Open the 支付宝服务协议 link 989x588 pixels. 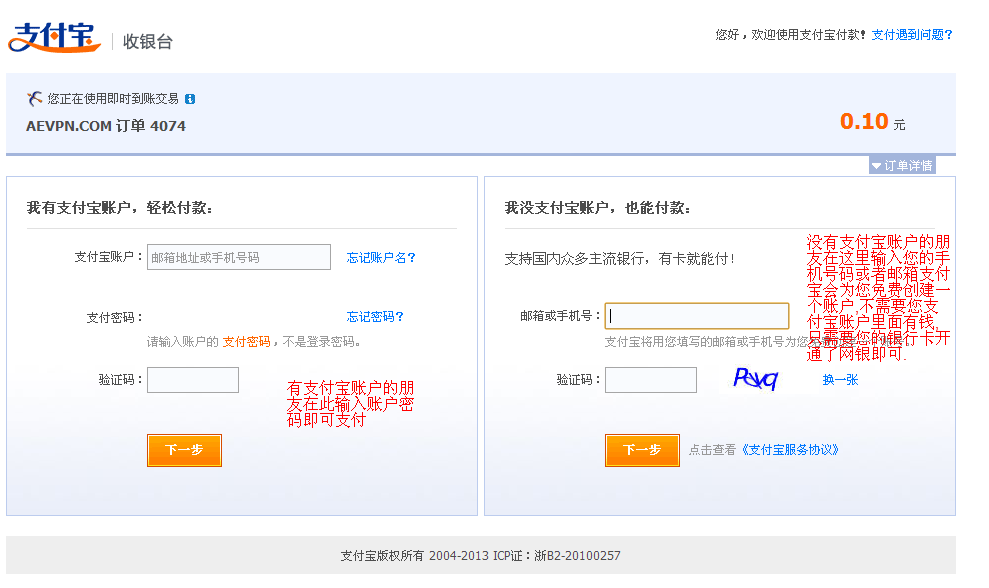tap(788, 450)
